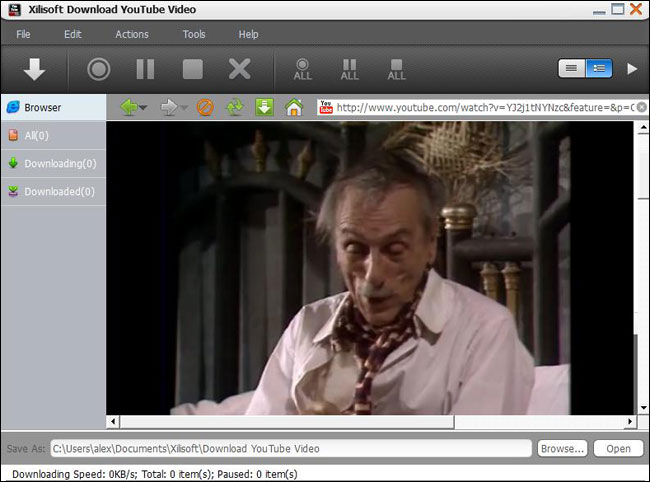Screen dimensions: 650x482
Task: Click the Pause All icon
Action: point(349,69)
